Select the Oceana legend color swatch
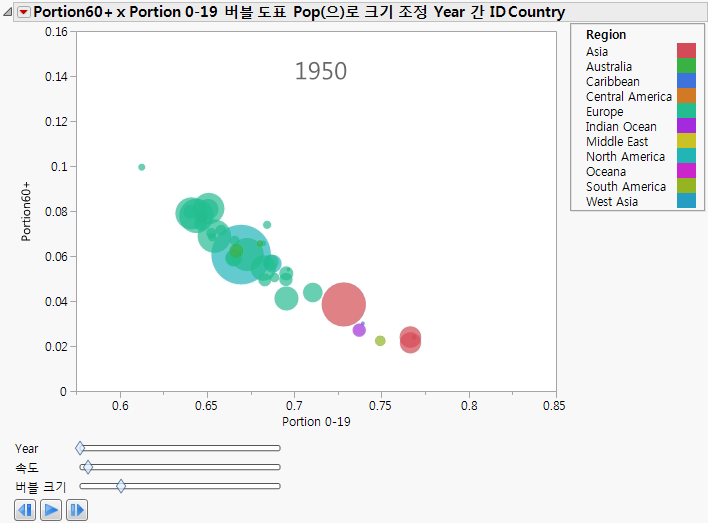 [686, 171]
